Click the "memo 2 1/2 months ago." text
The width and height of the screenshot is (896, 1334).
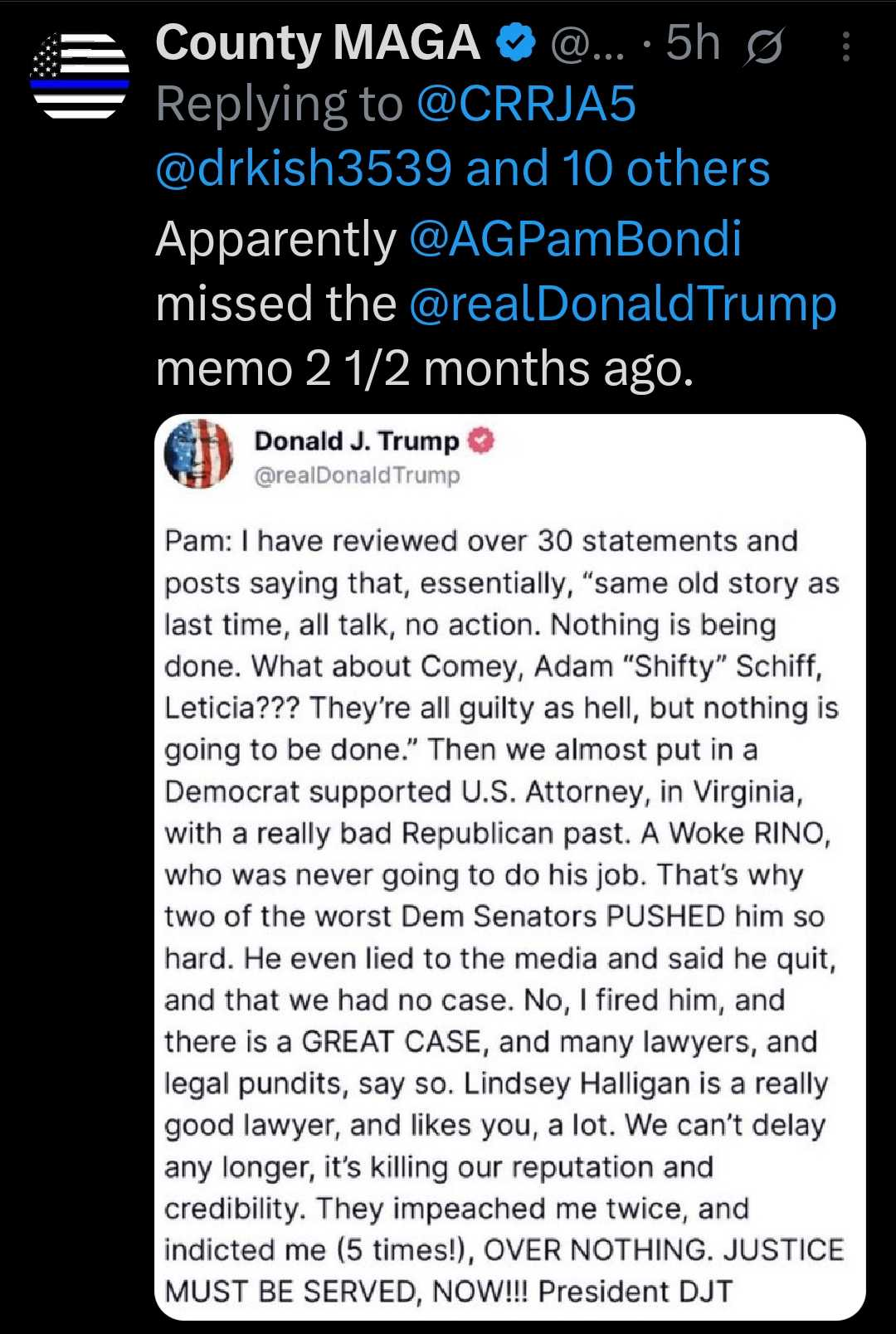[424, 368]
